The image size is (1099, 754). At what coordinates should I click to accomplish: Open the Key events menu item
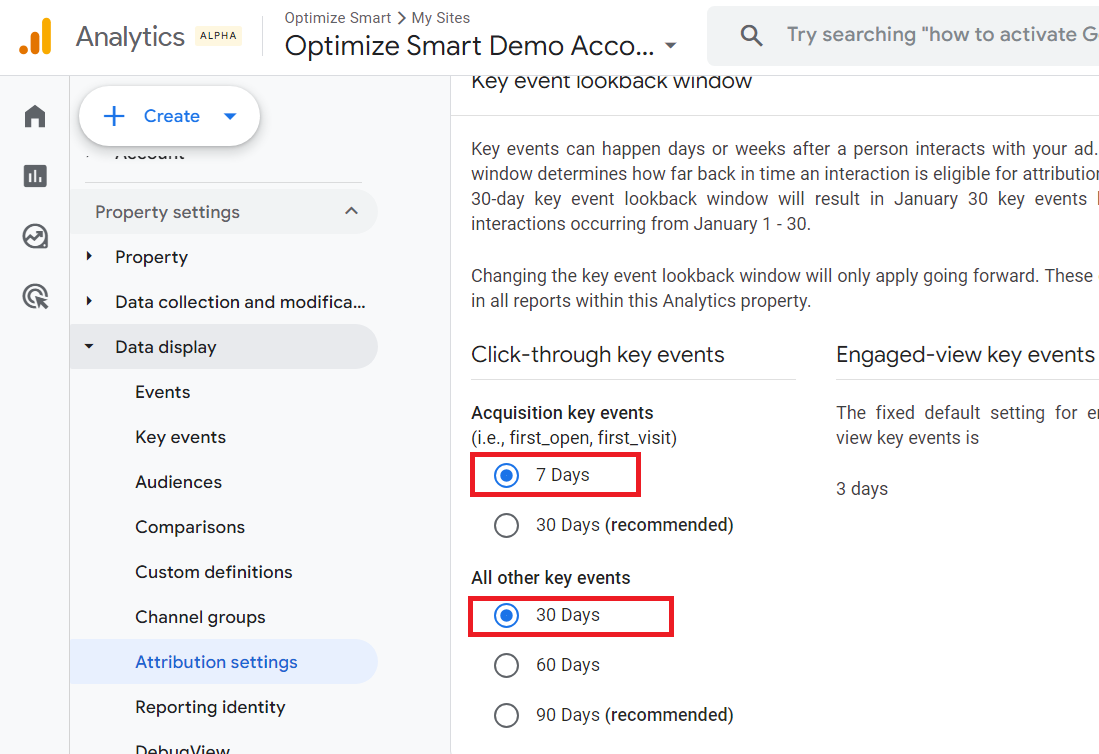(x=180, y=437)
